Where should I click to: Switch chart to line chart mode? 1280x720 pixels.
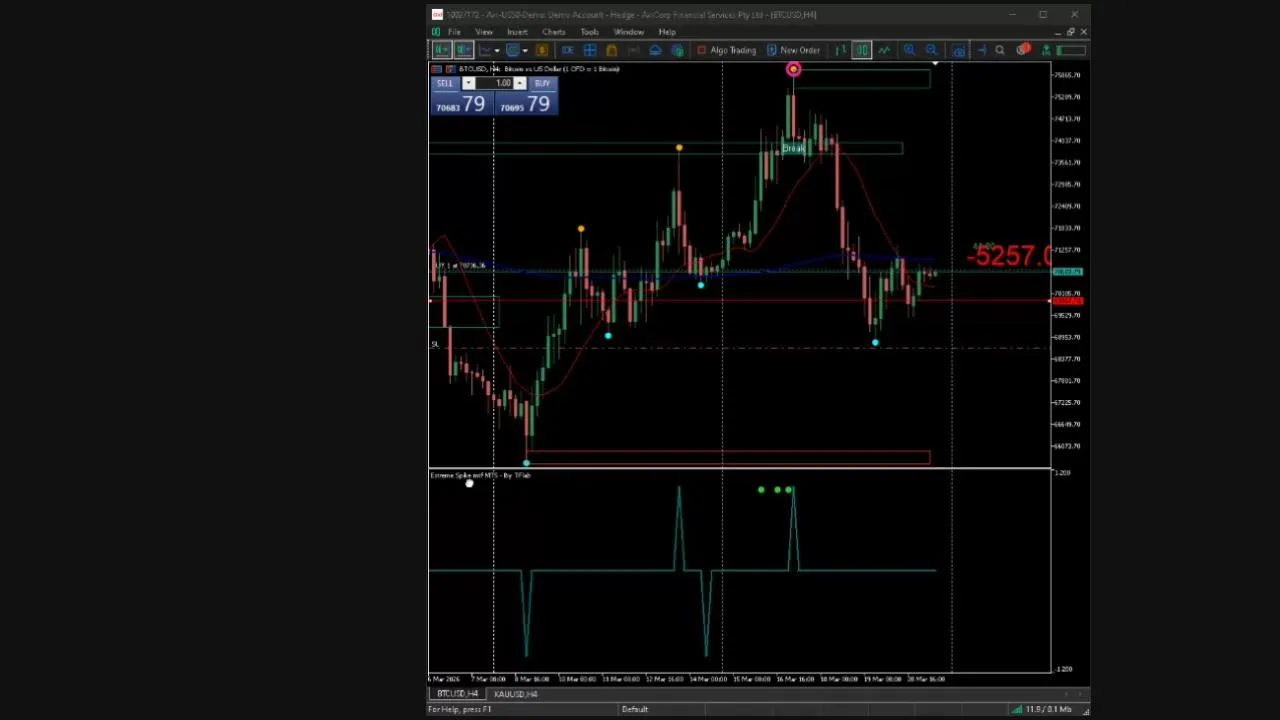(x=884, y=50)
